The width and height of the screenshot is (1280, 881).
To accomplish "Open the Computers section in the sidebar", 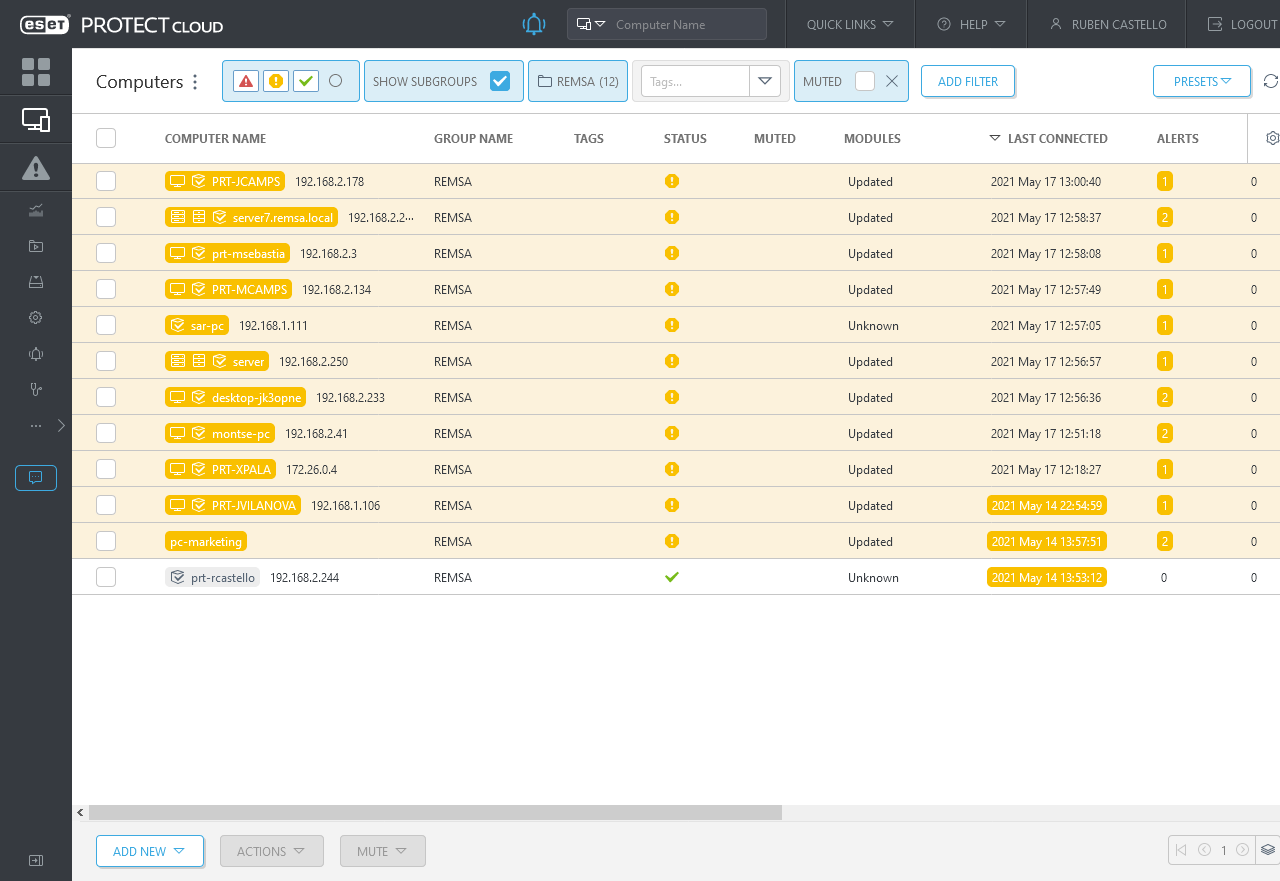I will point(36,121).
